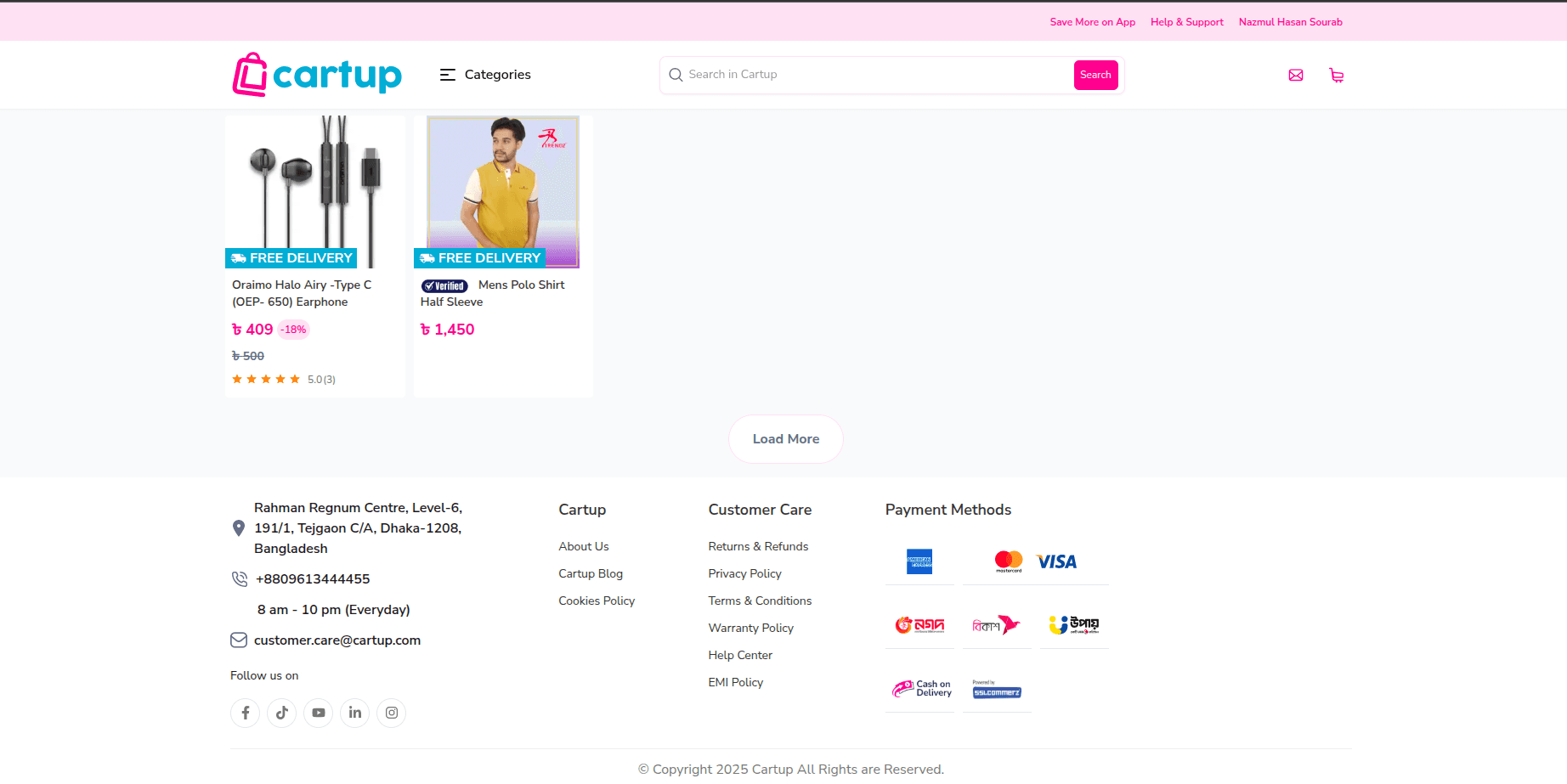Open Cartup's Instagram page icon

[392, 713]
